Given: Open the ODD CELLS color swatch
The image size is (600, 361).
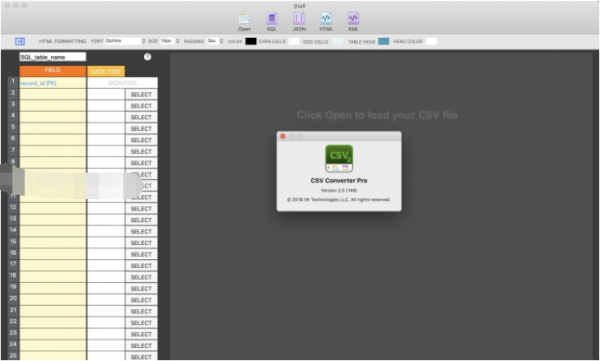Looking at the screenshot, I should [x=338, y=41].
